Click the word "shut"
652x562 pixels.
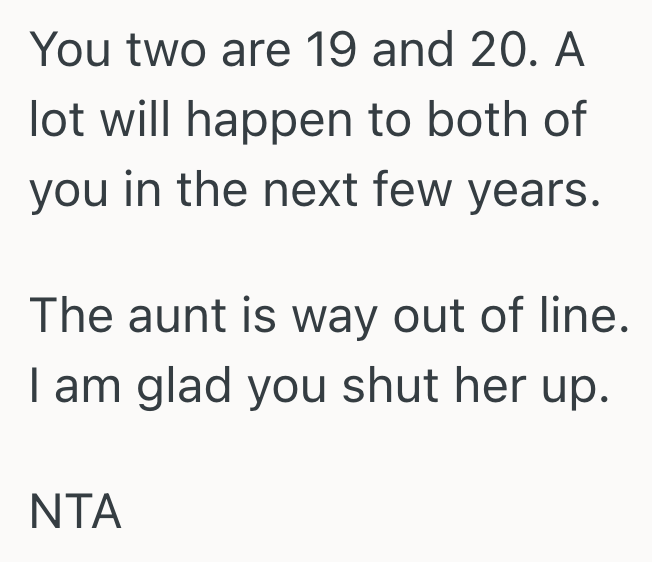tap(388, 387)
